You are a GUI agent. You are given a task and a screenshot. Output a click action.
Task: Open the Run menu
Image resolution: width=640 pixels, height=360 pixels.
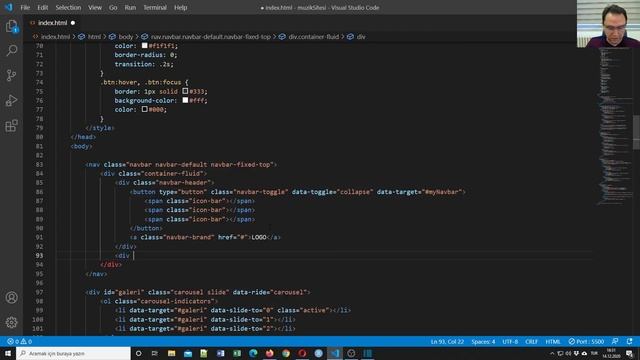(x=130, y=7)
